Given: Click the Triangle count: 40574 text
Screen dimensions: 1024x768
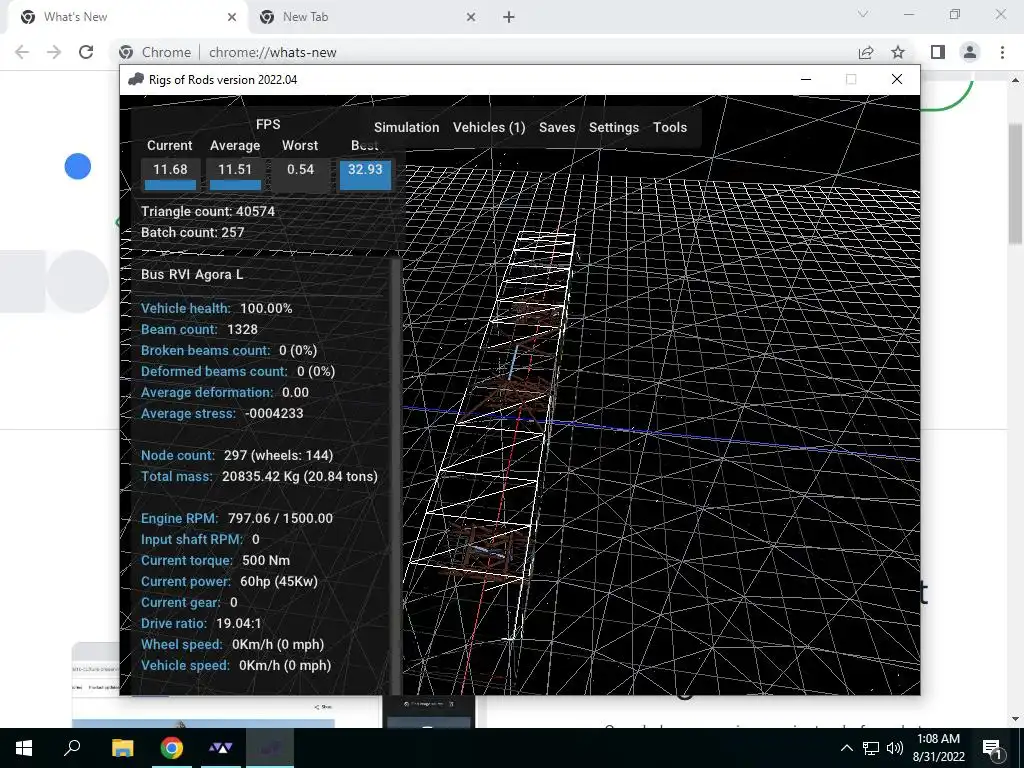Looking at the screenshot, I should (x=208, y=212).
